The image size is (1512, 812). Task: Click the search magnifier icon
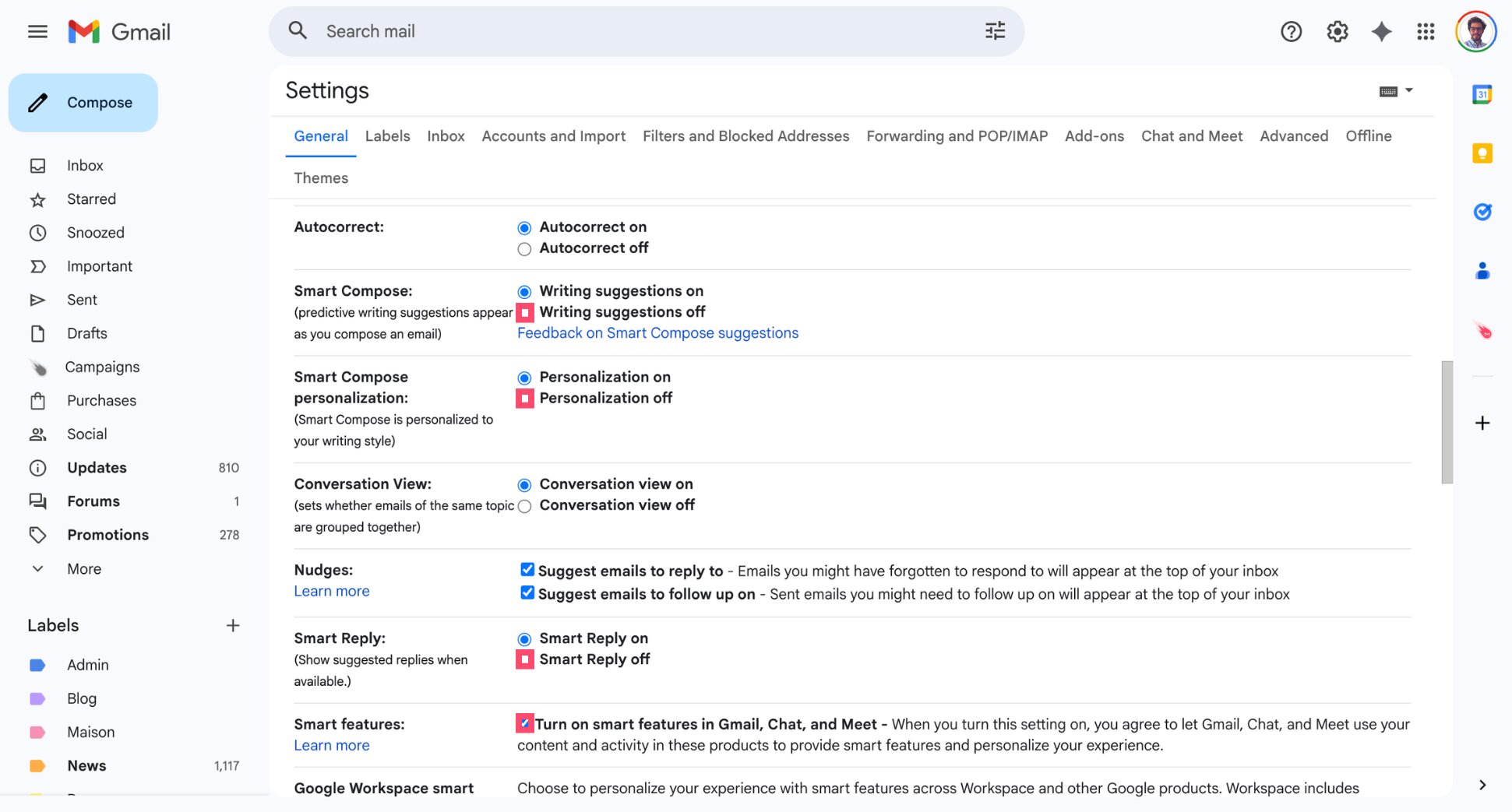point(298,31)
